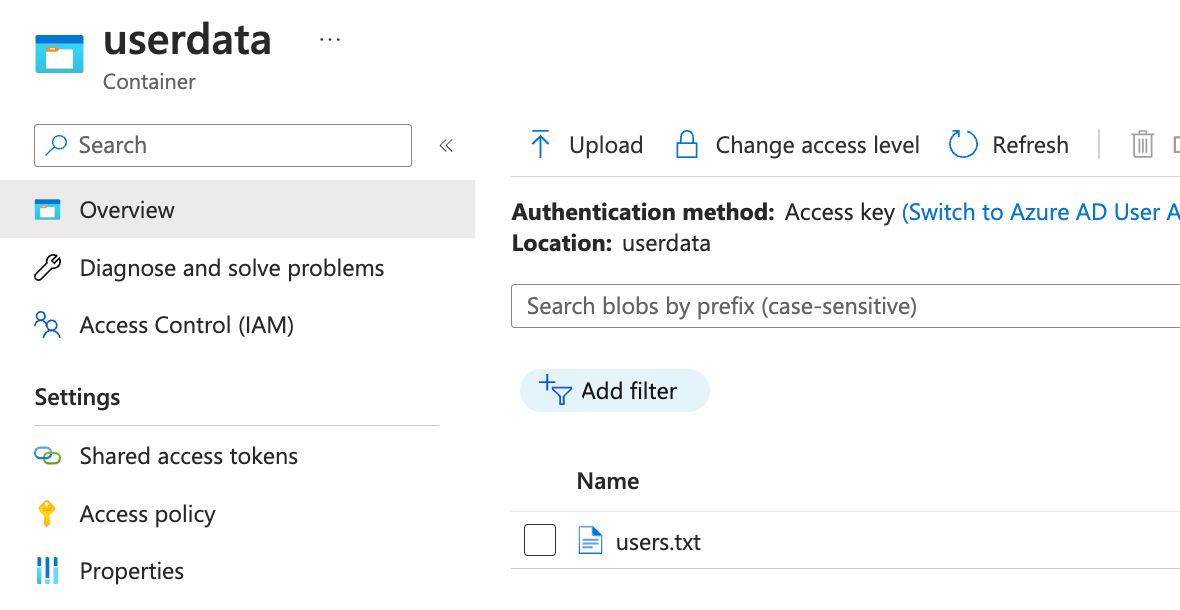The image size is (1180, 610).
Task: Click the users.txt file icon
Action: [x=591, y=542]
